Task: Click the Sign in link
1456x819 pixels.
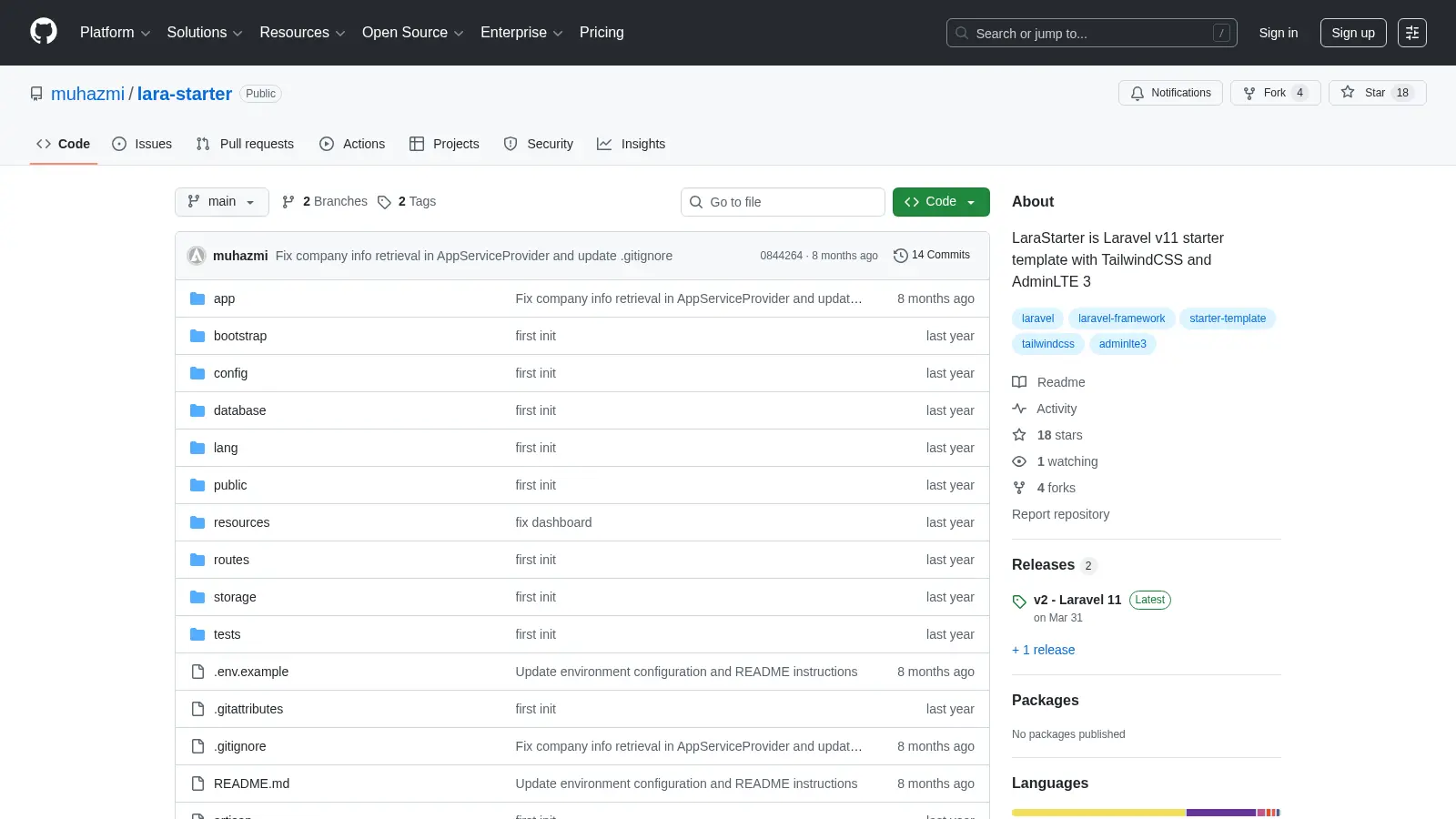Action: coord(1279,33)
